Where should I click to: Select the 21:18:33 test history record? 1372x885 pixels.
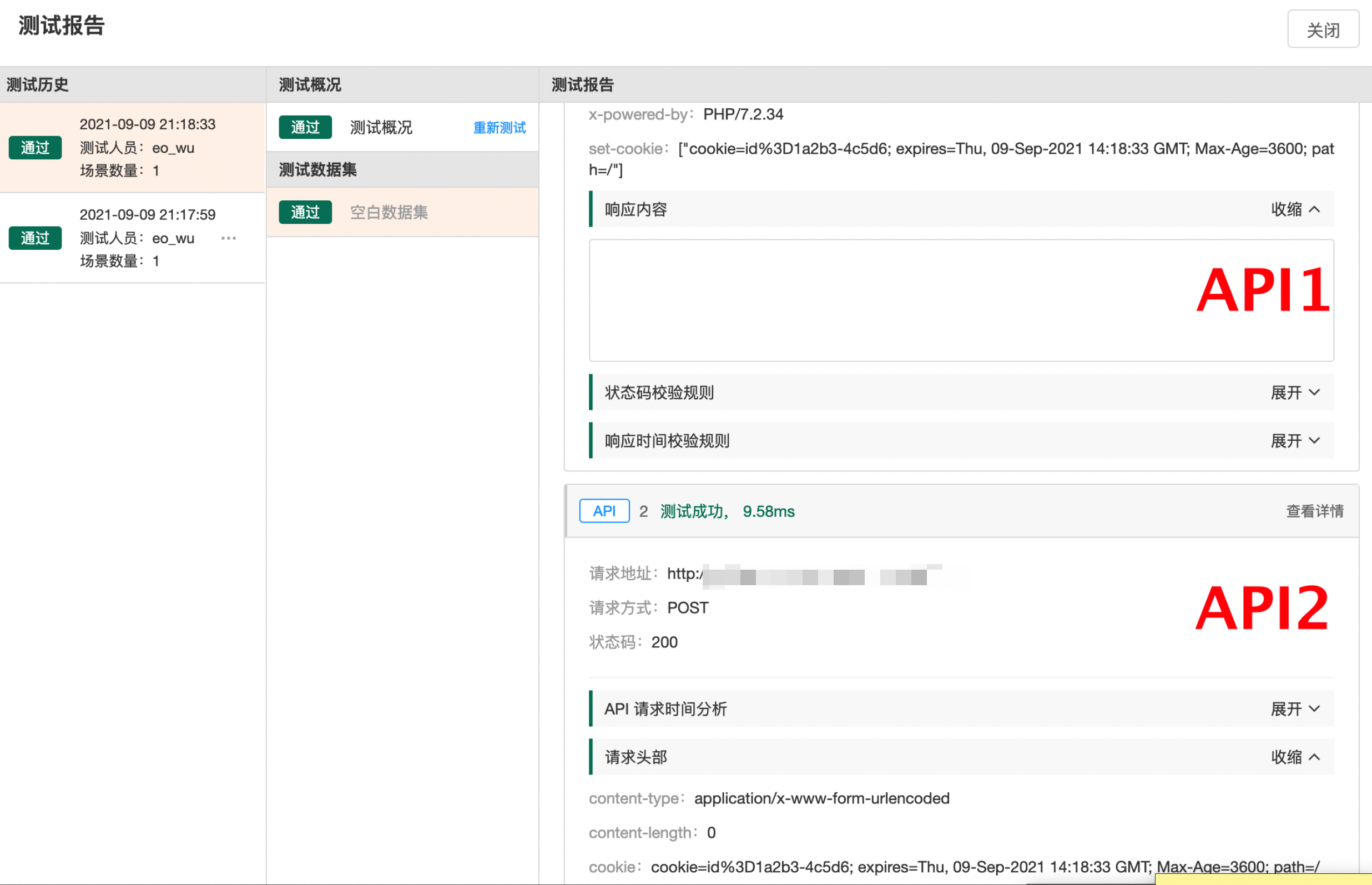point(147,147)
